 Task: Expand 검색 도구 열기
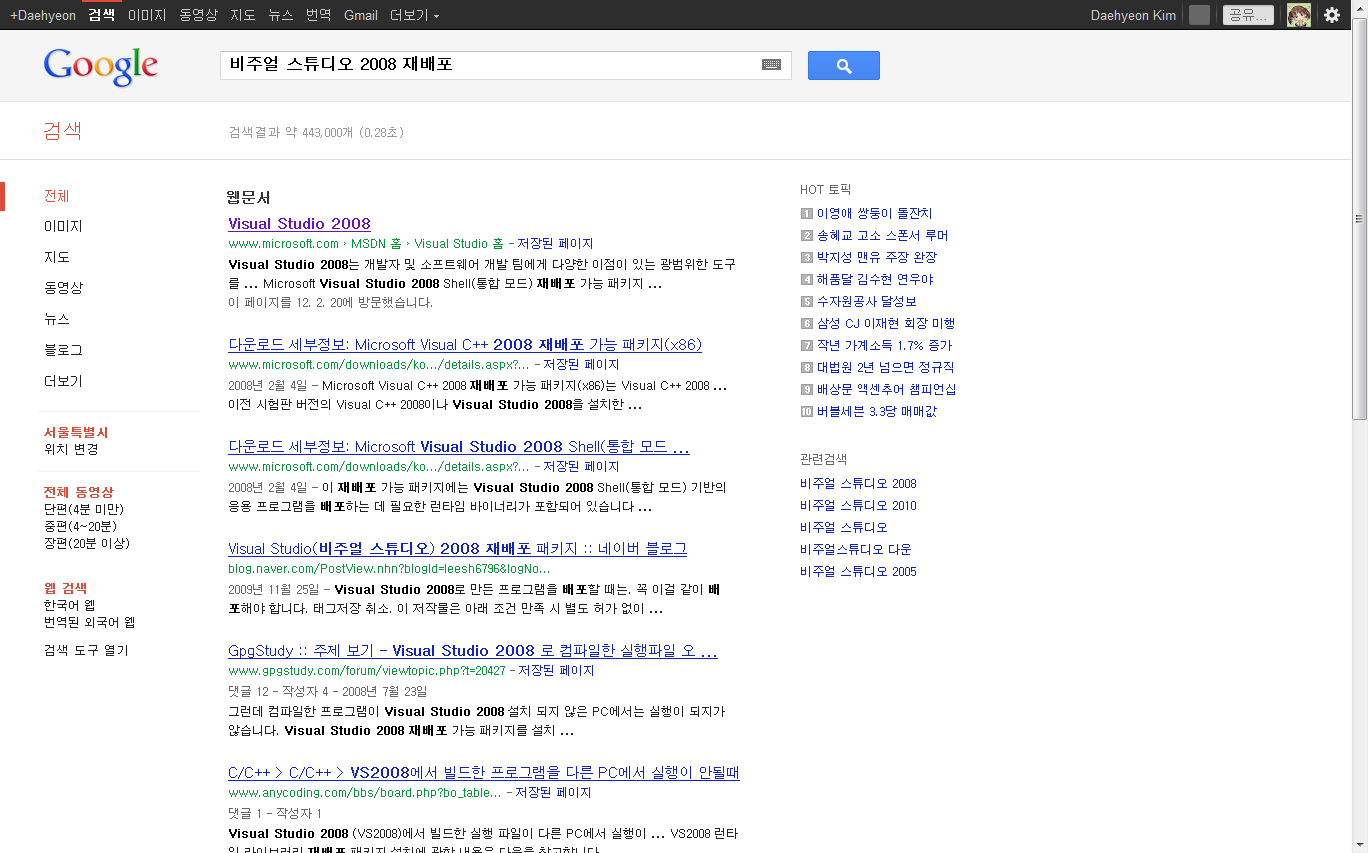86,650
